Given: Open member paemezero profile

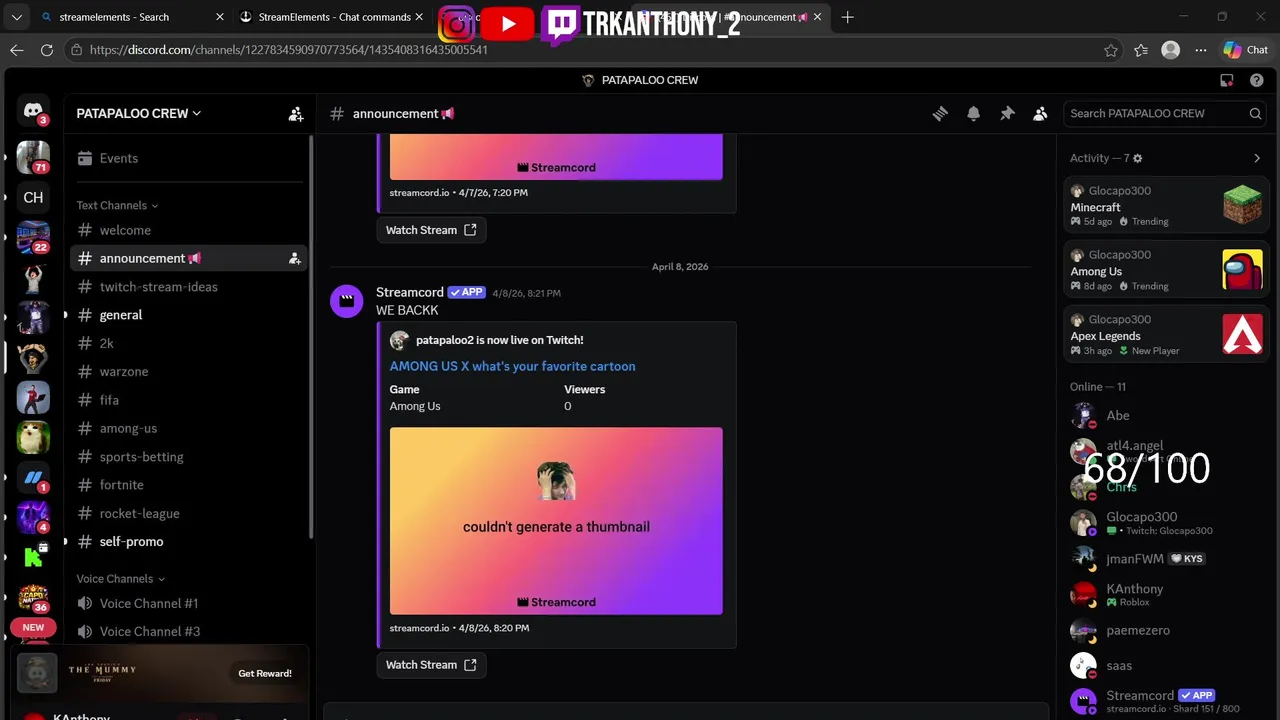Looking at the screenshot, I should tap(1166, 630).
